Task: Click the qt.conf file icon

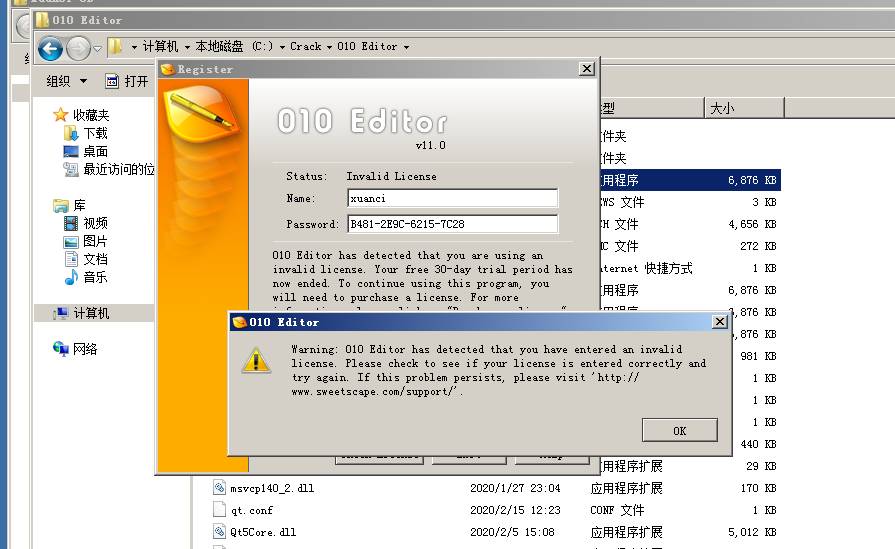Action: [x=220, y=509]
